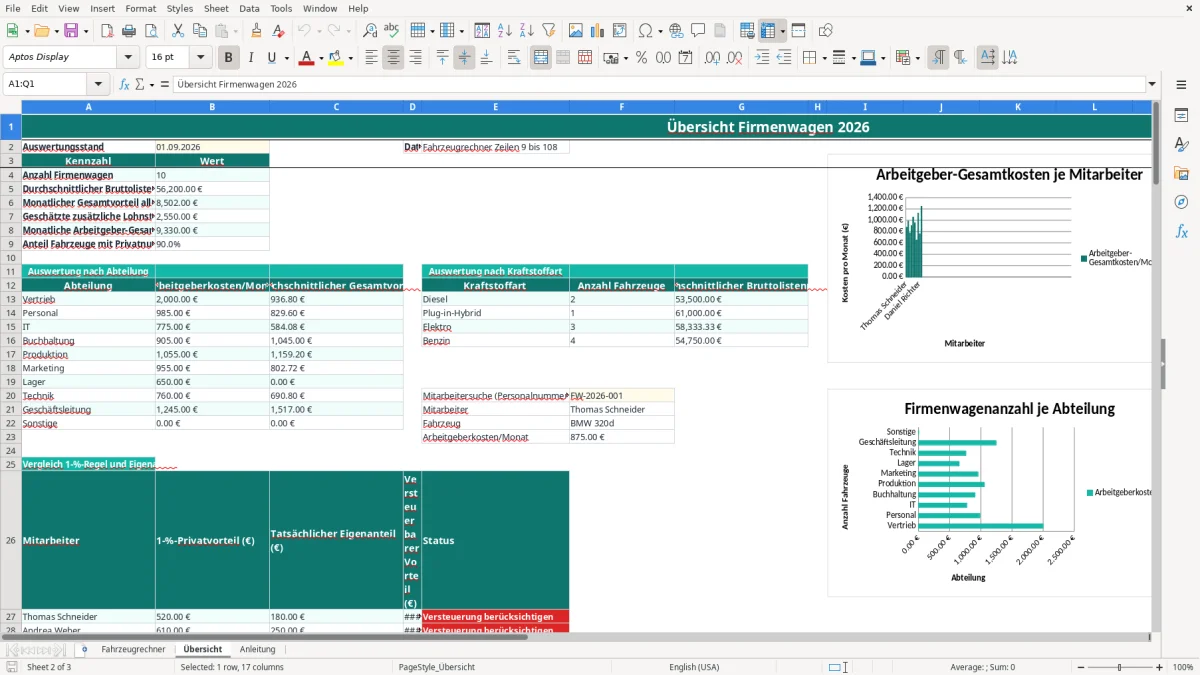The height and width of the screenshot is (675, 1200).
Task: Open the sidebar Navigator compass icon
Action: [x=1181, y=202]
